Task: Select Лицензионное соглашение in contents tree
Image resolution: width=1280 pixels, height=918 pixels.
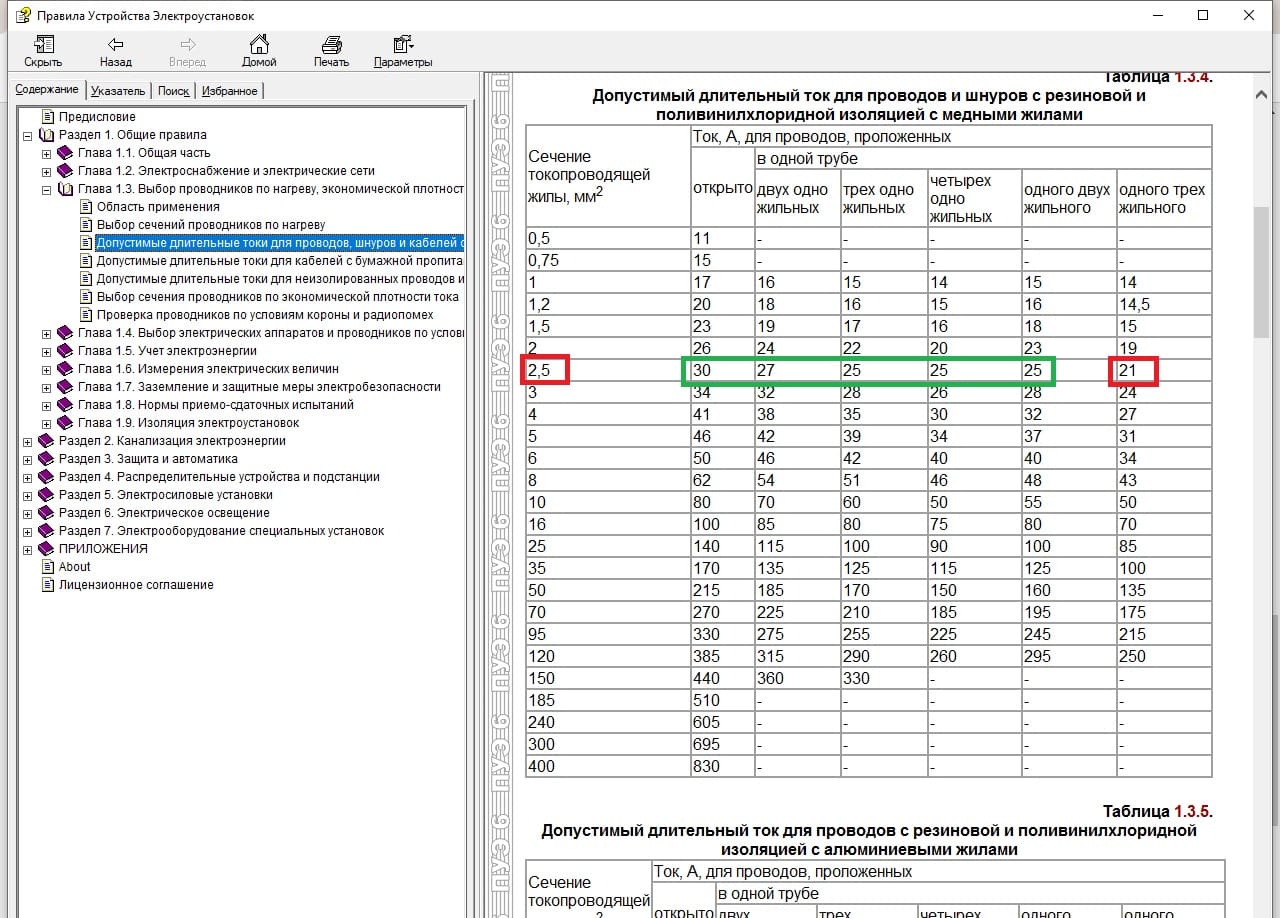Action: click(136, 585)
